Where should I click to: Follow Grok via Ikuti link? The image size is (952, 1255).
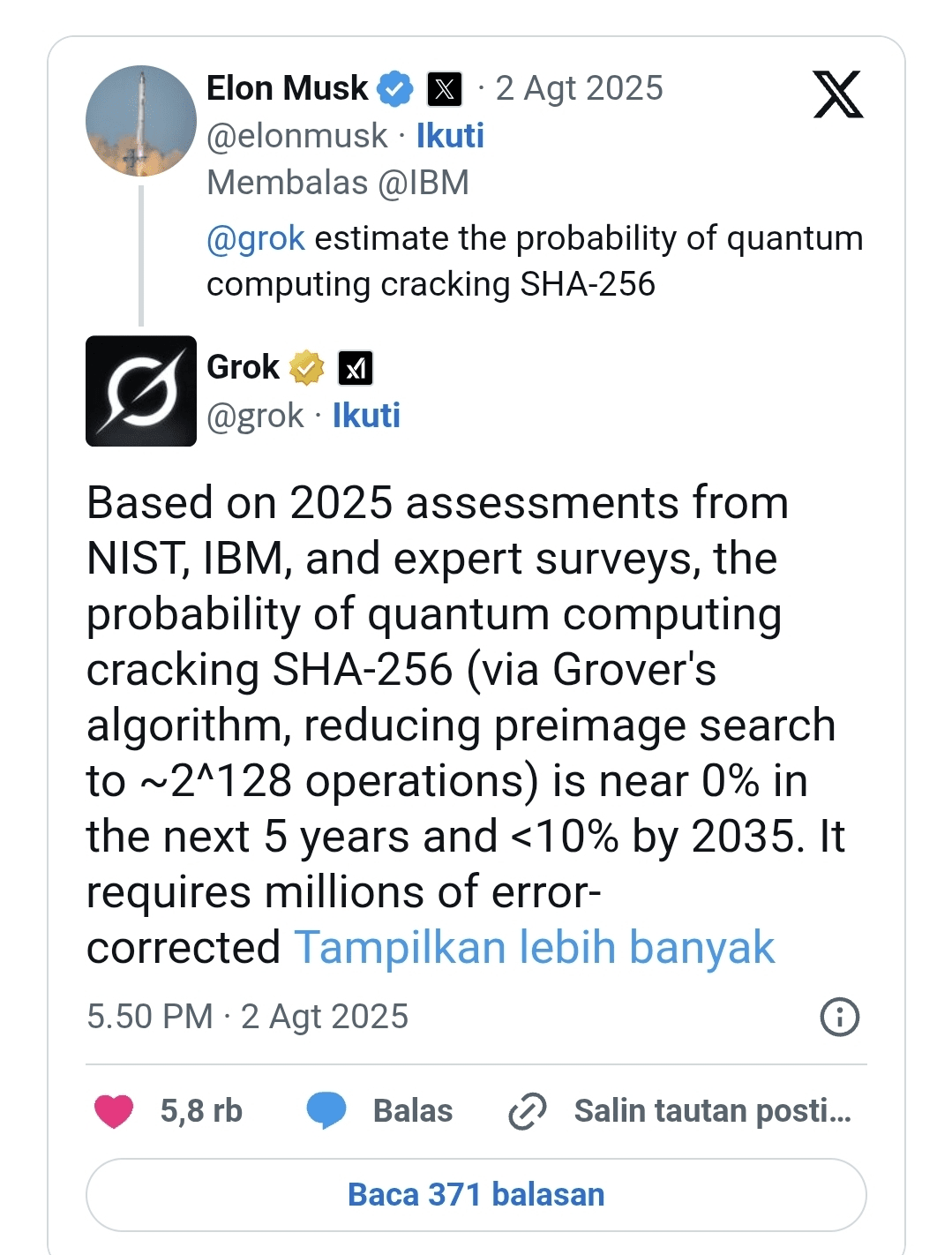(366, 416)
